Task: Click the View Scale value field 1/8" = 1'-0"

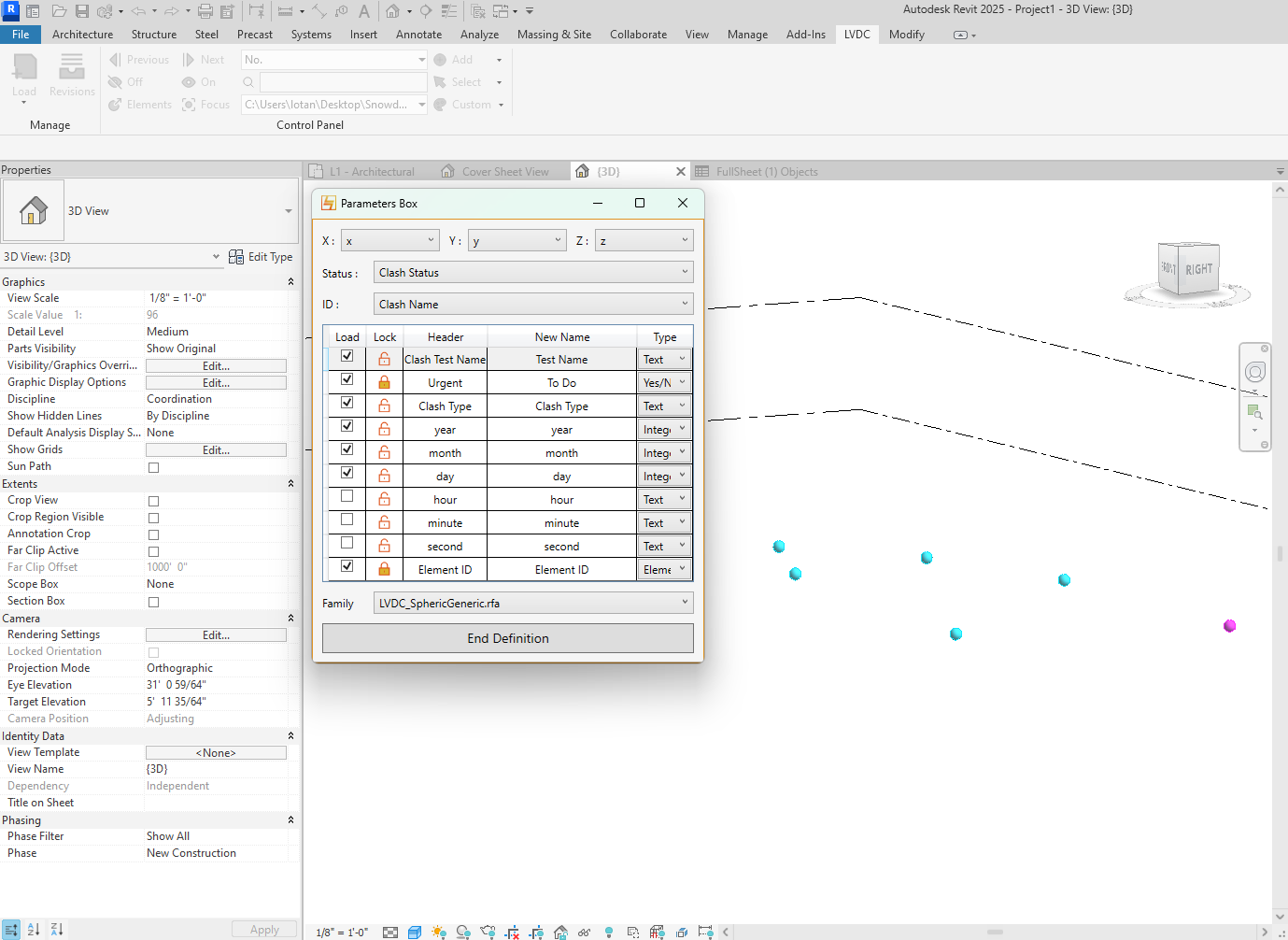Action: (216, 298)
